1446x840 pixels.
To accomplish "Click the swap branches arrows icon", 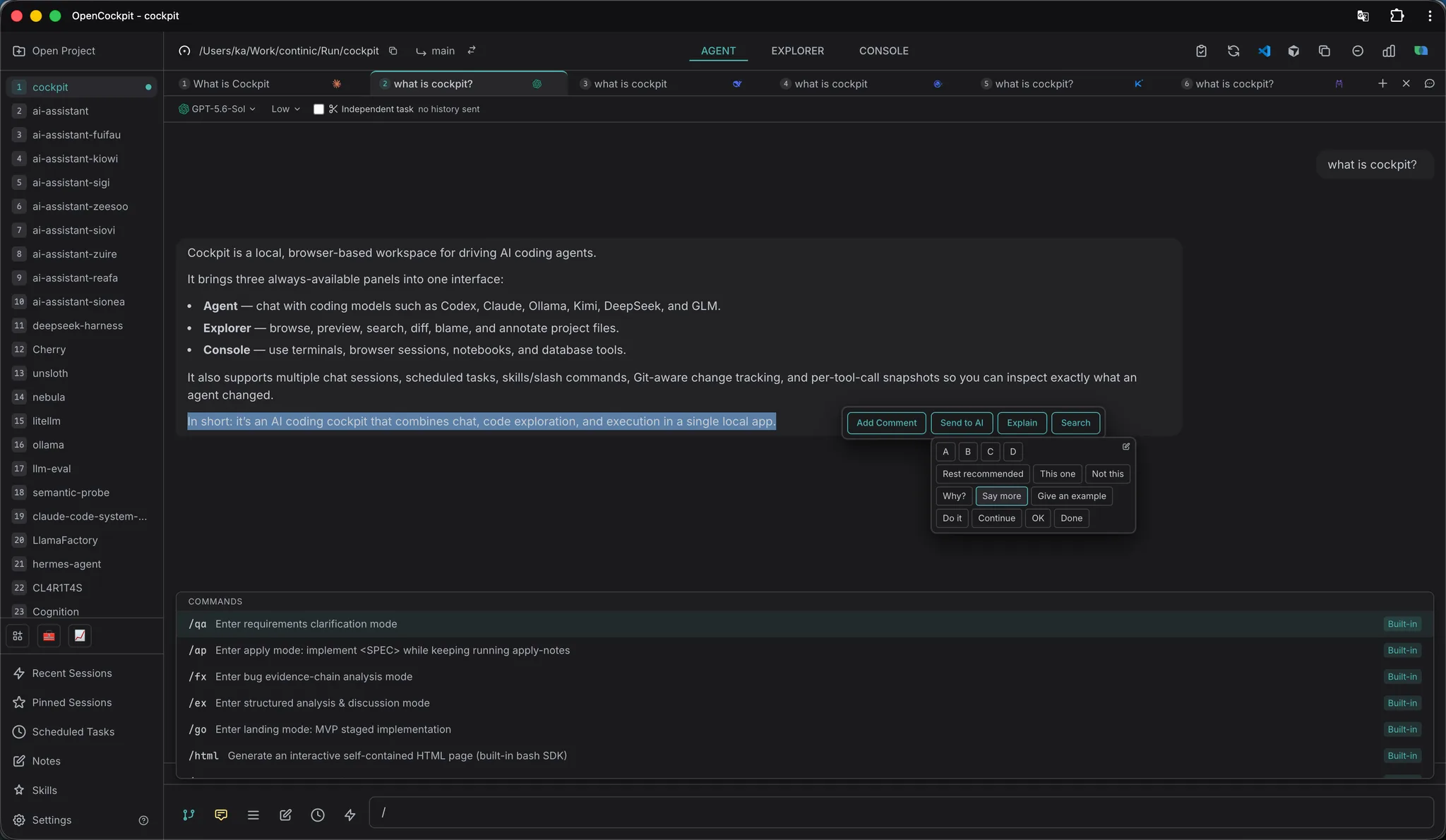I will 472,50.
